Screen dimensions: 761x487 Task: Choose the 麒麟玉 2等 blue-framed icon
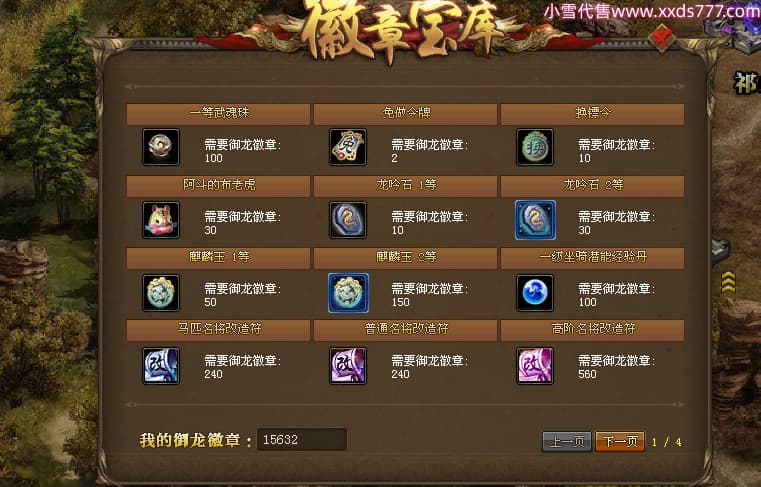[x=348, y=293]
